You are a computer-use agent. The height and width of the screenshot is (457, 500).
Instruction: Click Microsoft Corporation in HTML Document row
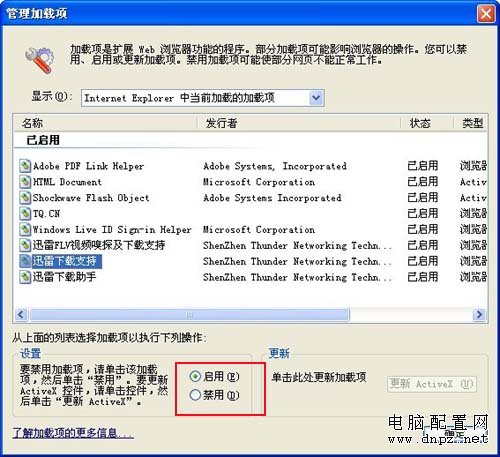pos(259,182)
